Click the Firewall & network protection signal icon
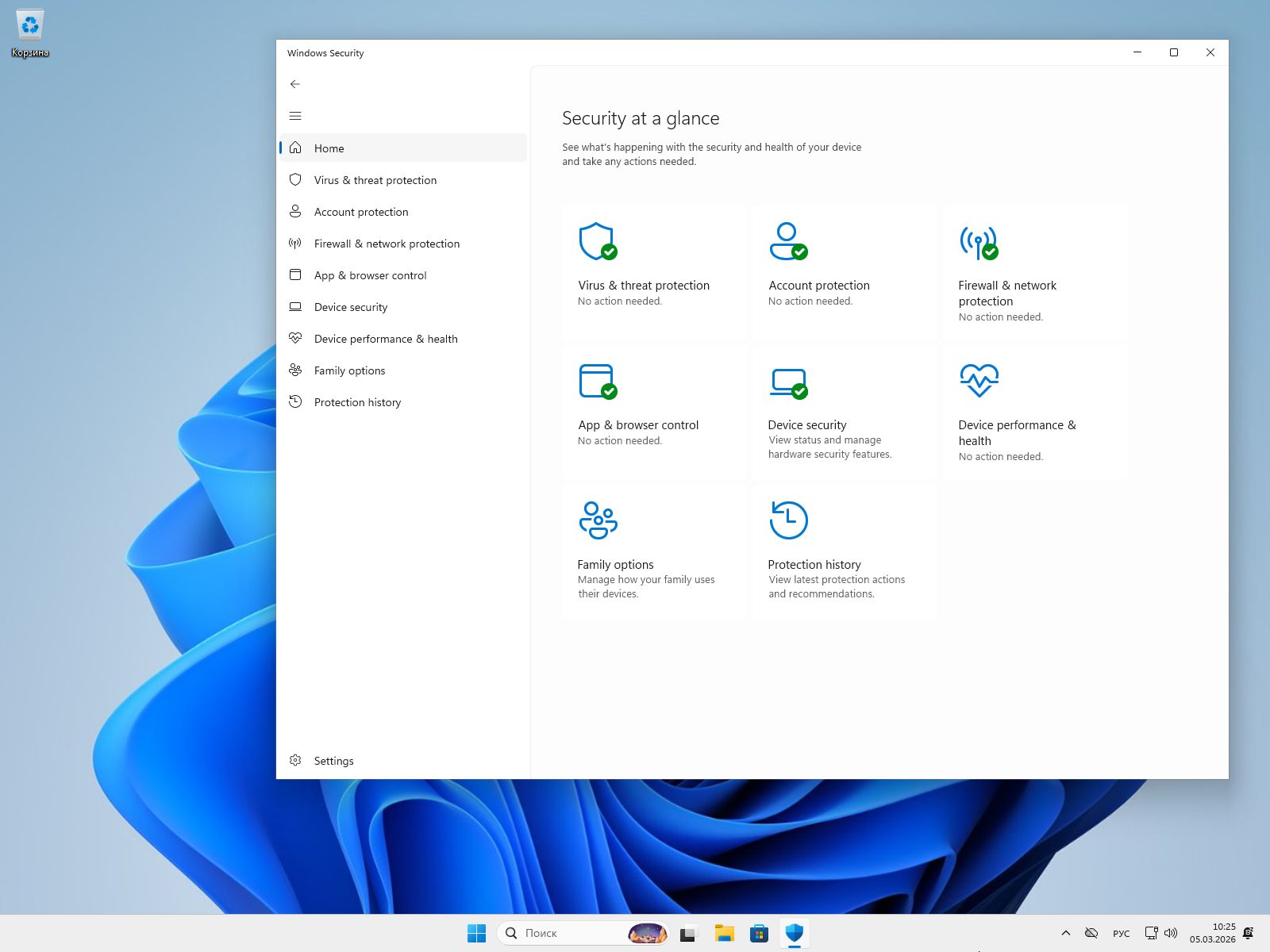 (294, 244)
